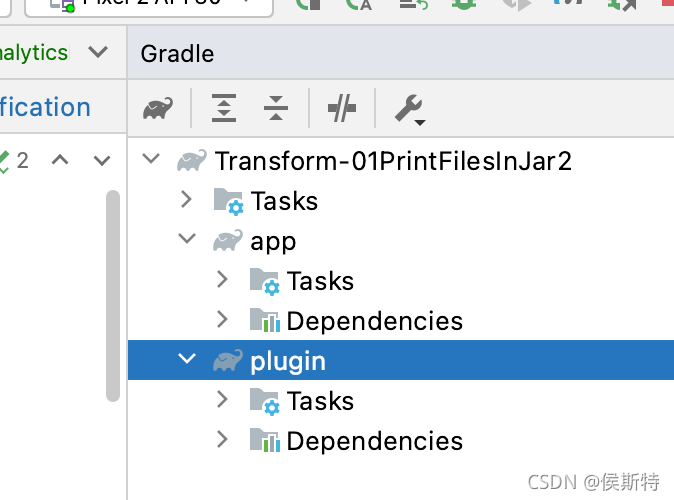Click the Gradle tool window title
This screenshot has height=500, width=674.
point(177,54)
